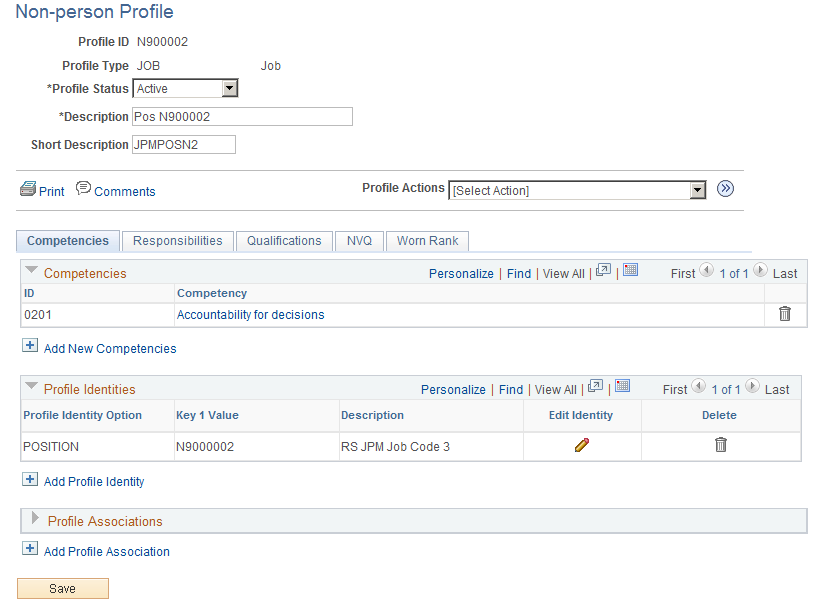Click Find in Competencies grid header
Image resolution: width=825 pixels, height=602 pixels.
(x=519, y=274)
